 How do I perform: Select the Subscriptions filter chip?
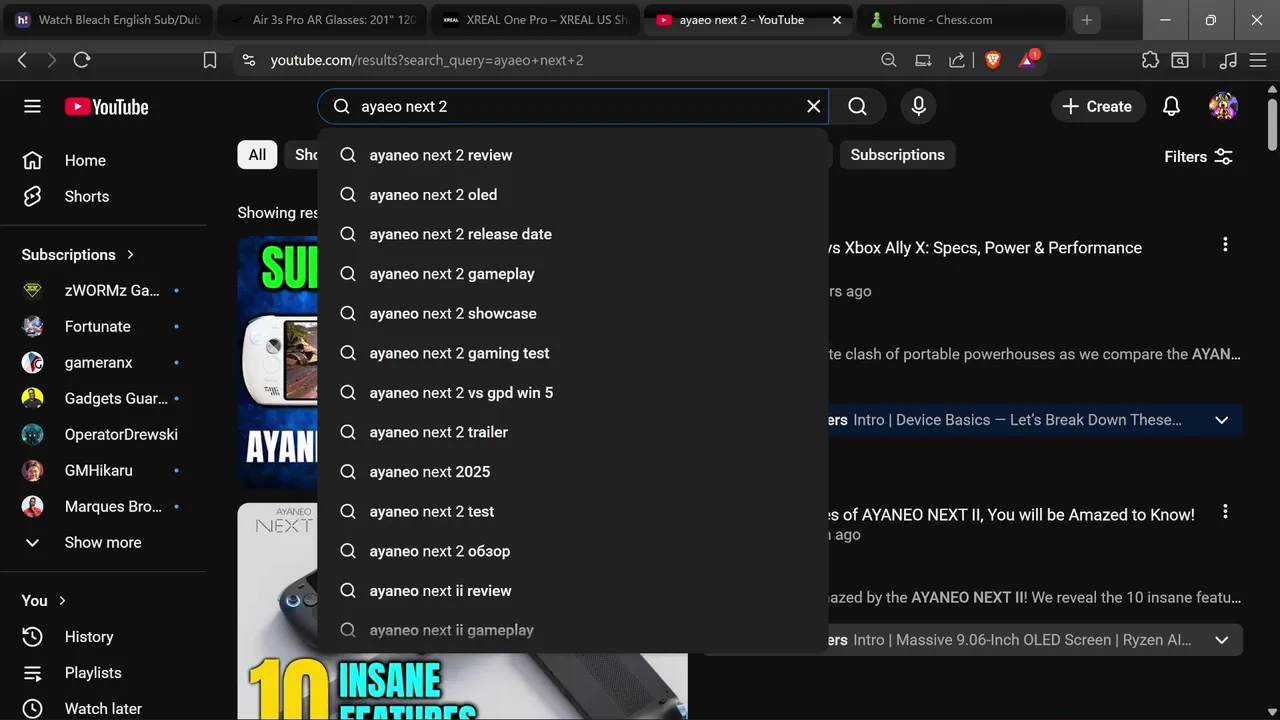click(x=897, y=154)
